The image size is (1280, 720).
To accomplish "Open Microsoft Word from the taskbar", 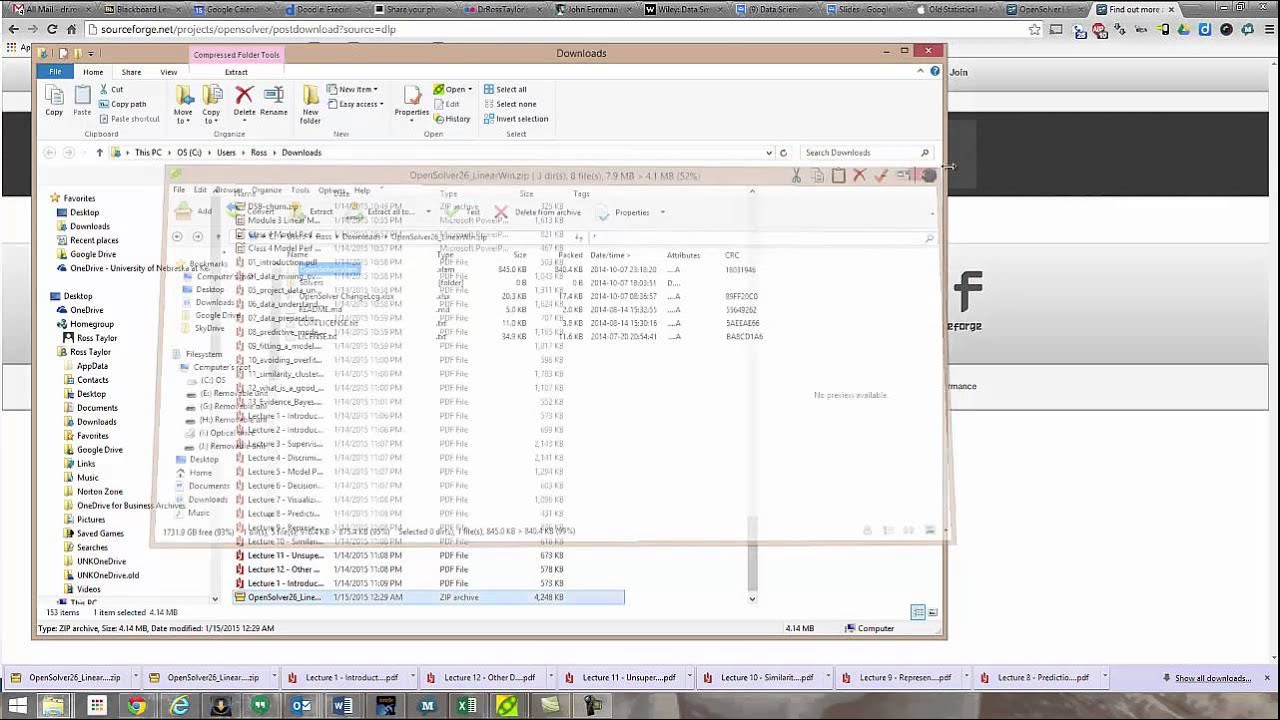I will point(343,706).
